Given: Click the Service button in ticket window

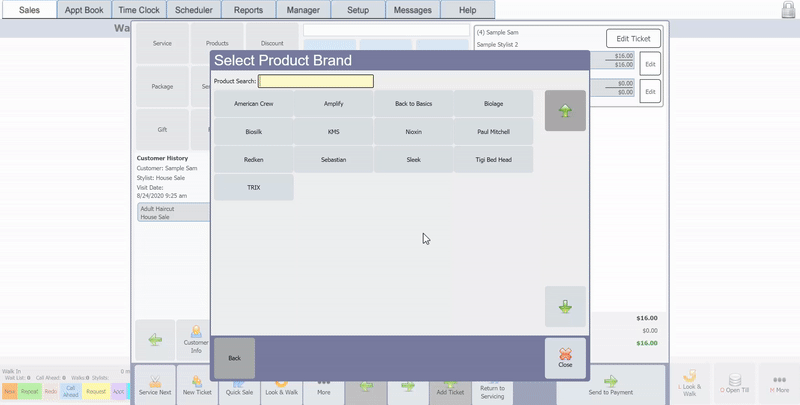Looking at the screenshot, I should [x=162, y=43].
